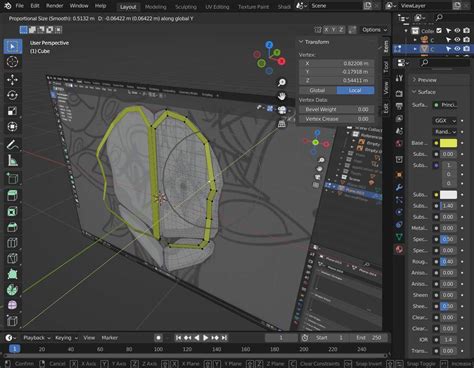Switch to the Modeling workspace tab
The height and width of the screenshot is (368, 474).
coord(156,7)
